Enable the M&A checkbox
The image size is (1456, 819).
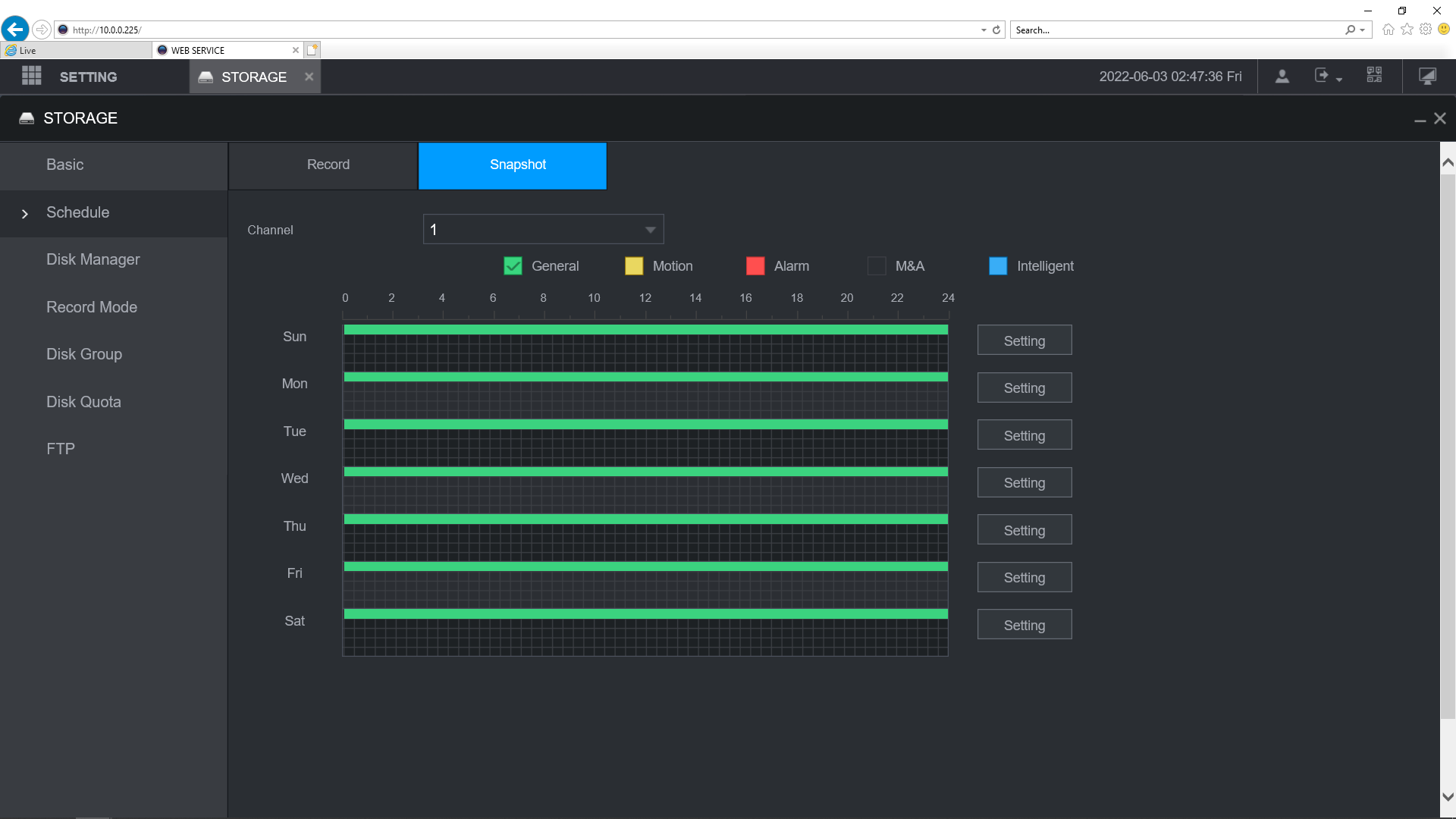[x=877, y=266]
